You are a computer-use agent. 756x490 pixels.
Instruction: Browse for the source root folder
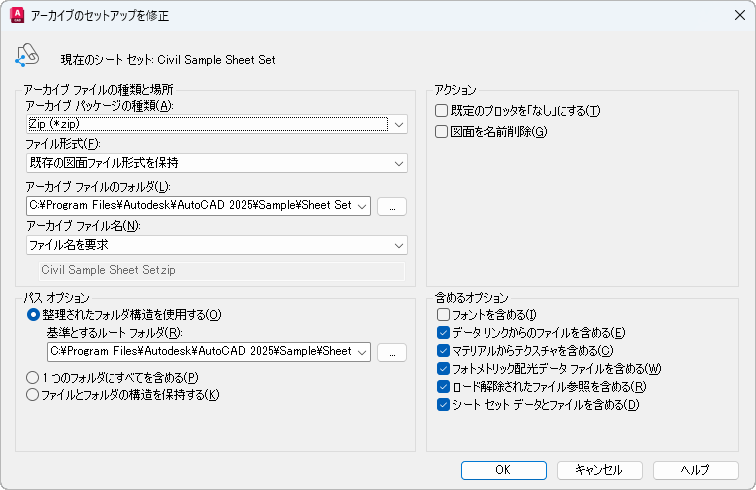393,352
